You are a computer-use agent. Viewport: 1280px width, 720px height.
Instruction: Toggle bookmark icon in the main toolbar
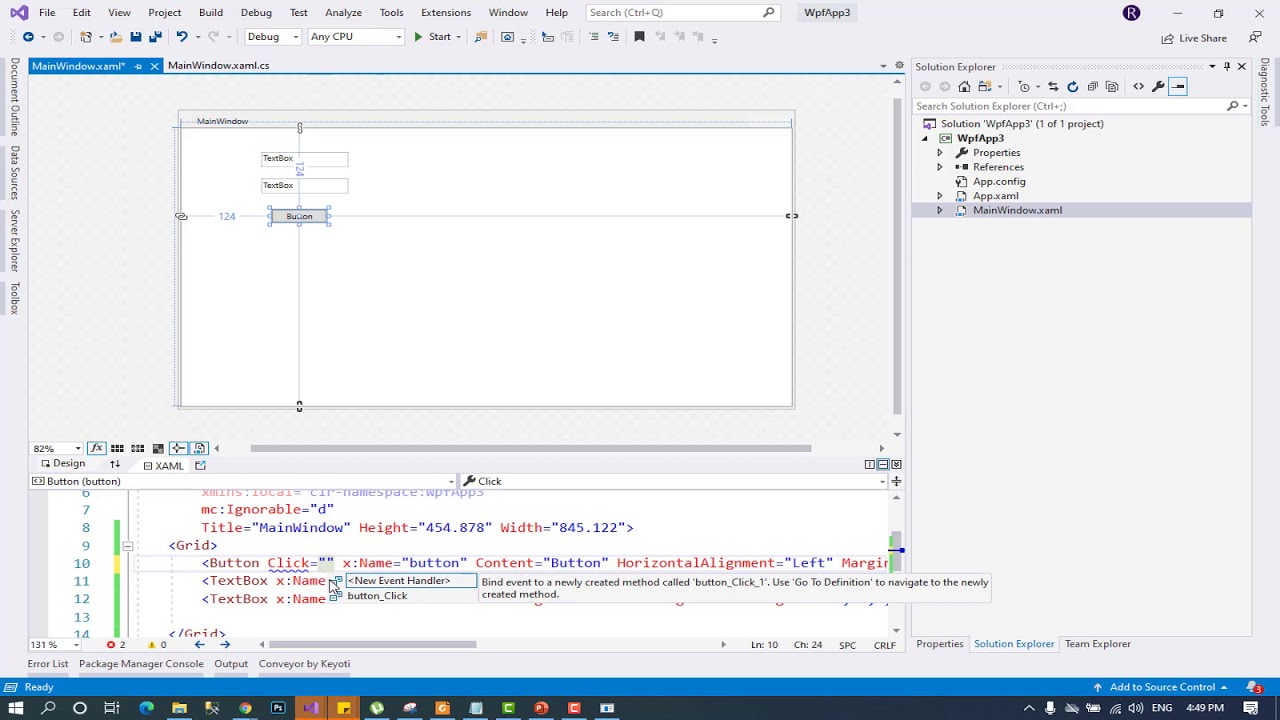pyautogui.click(x=639, y=37)
